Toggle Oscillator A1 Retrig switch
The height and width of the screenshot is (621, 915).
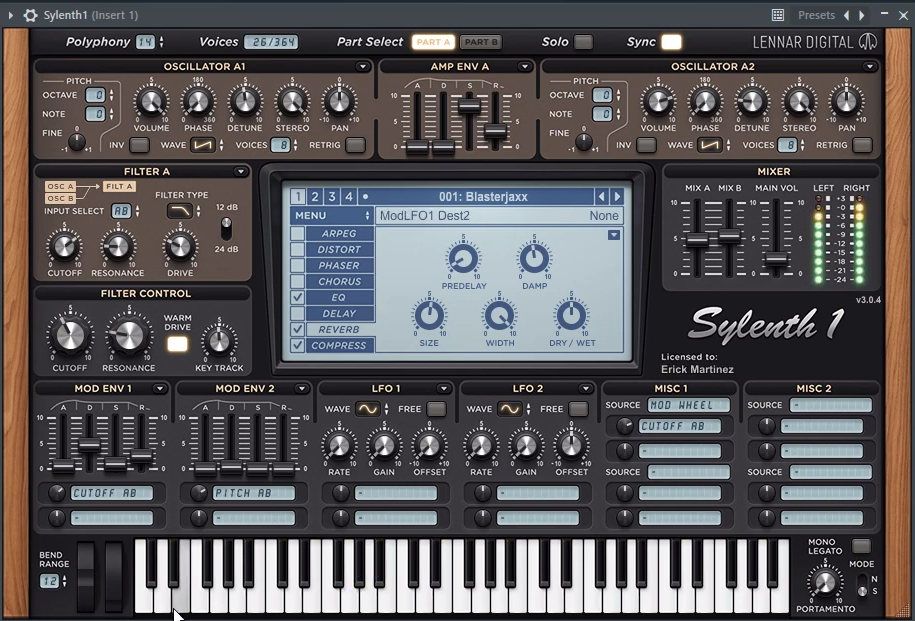pos(355,145)
